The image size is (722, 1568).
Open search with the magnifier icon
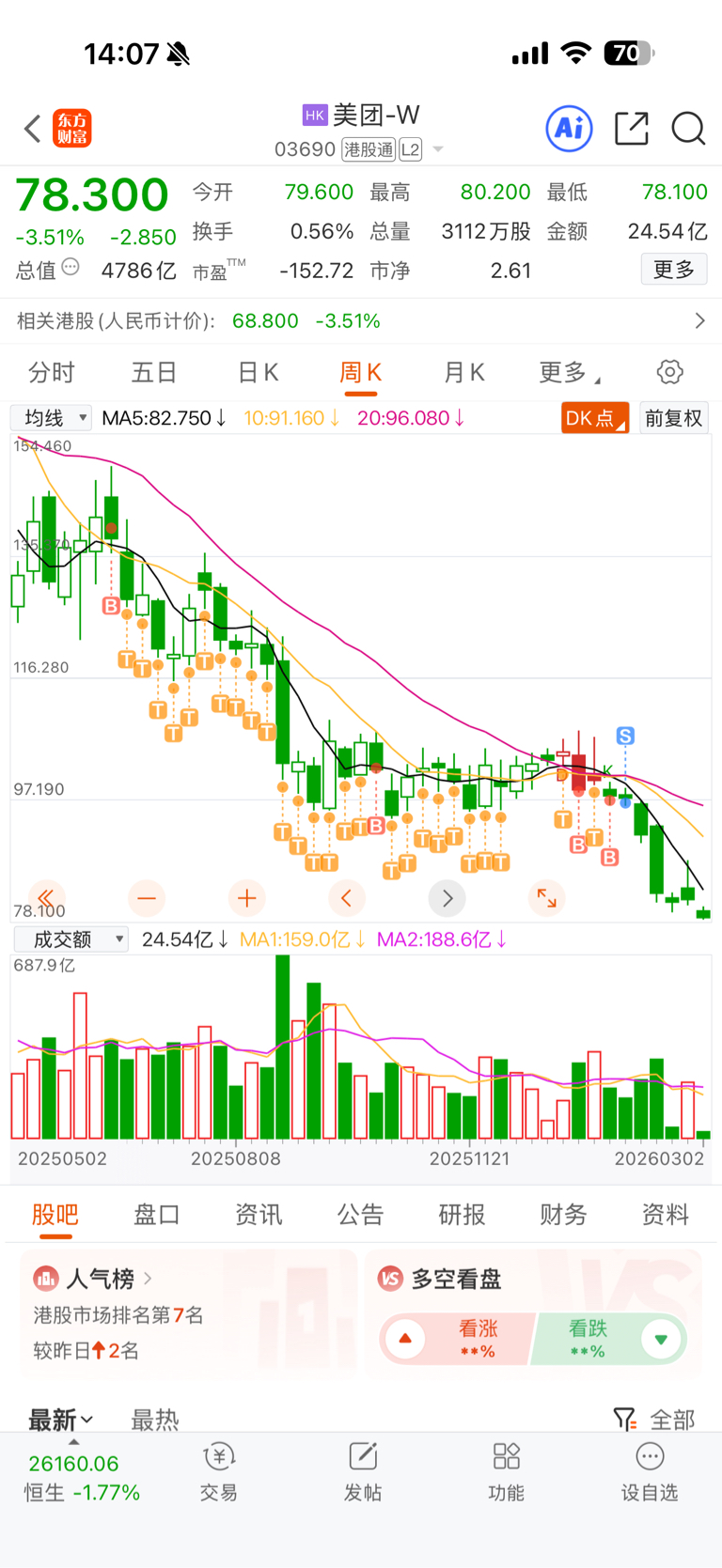point(688,128)
